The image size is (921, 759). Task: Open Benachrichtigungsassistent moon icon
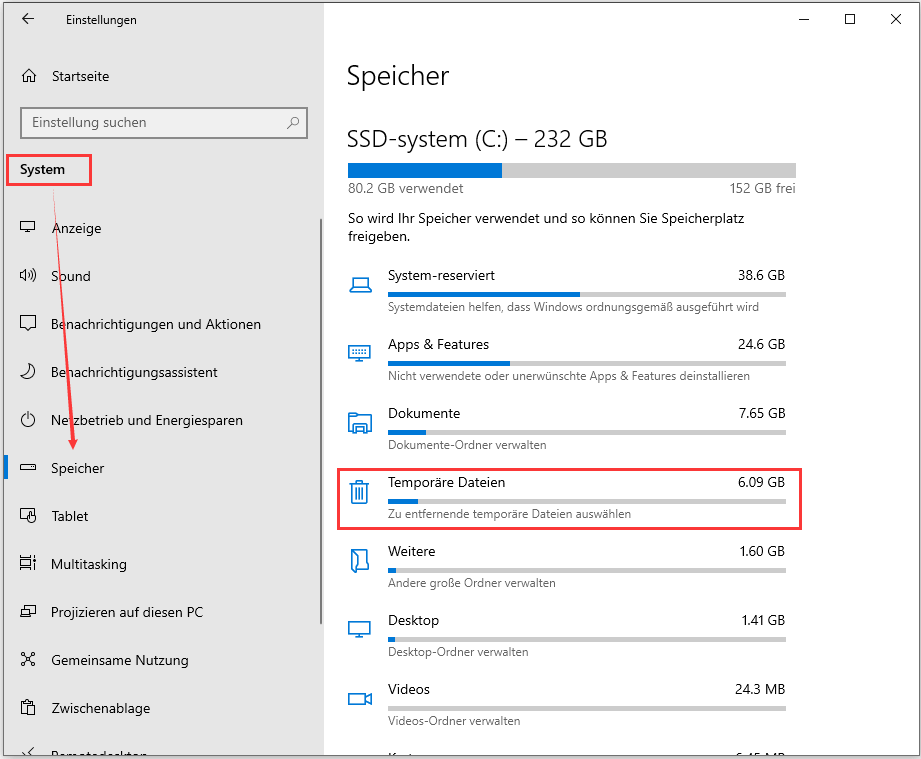pos(28,371)
